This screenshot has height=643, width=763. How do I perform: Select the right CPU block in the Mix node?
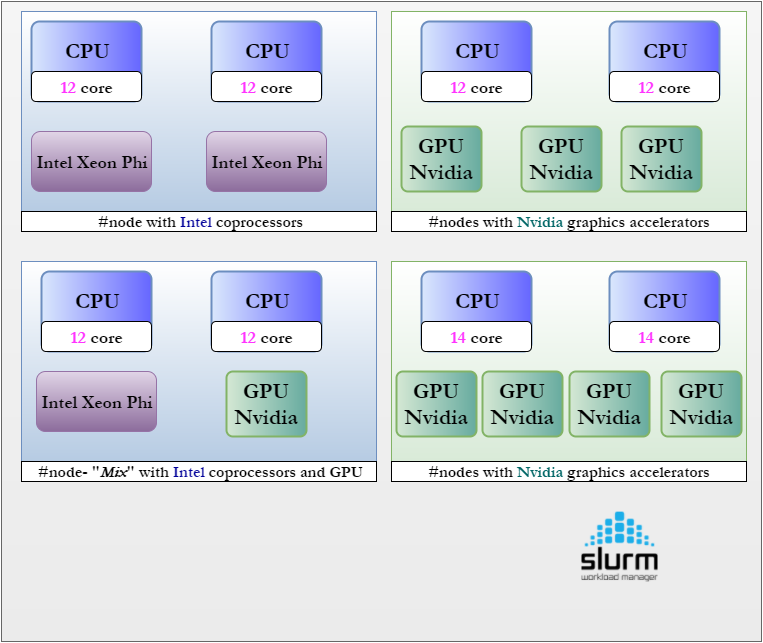tap(267, 297)
